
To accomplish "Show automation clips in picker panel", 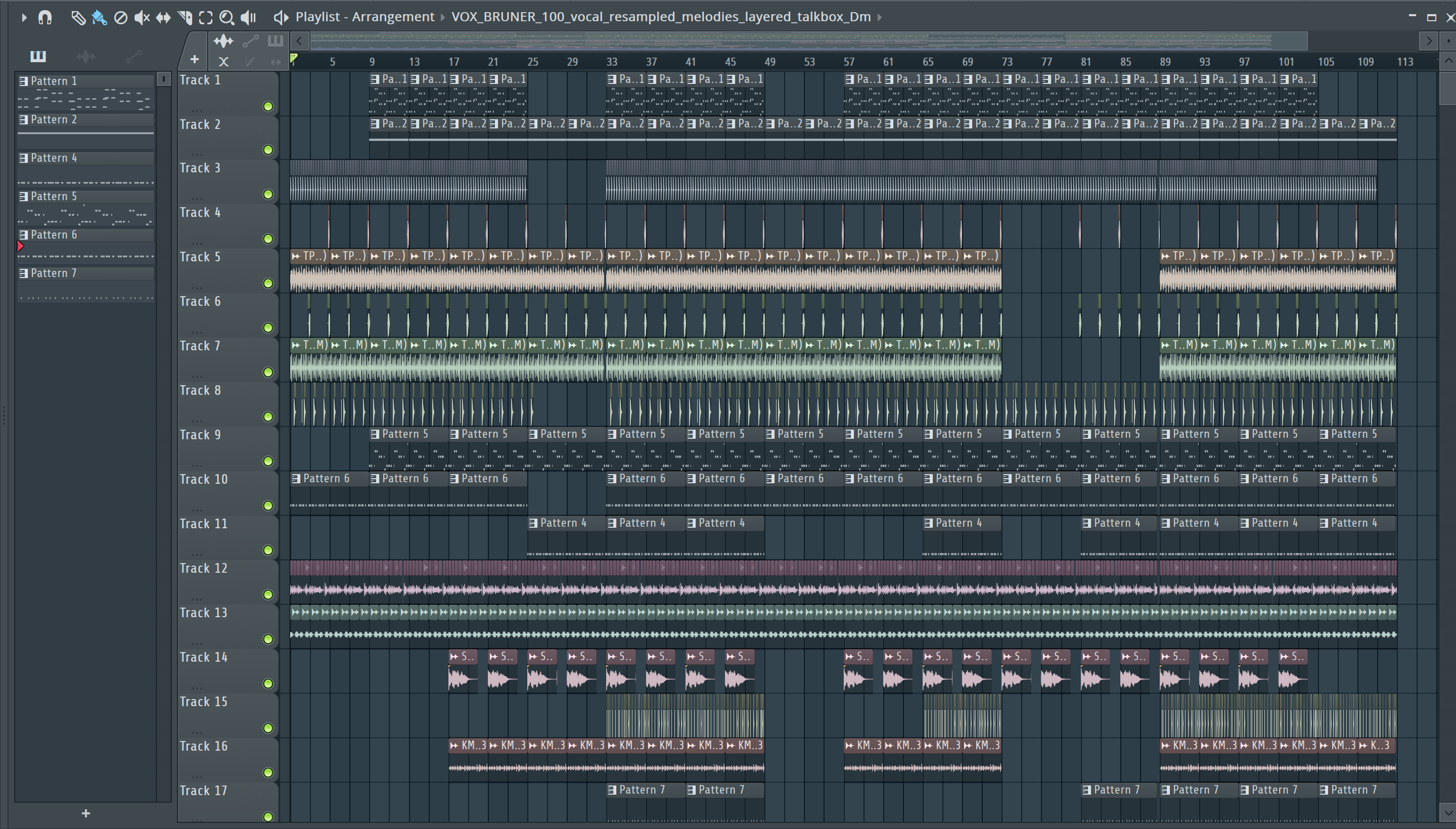I will (133, 56).
